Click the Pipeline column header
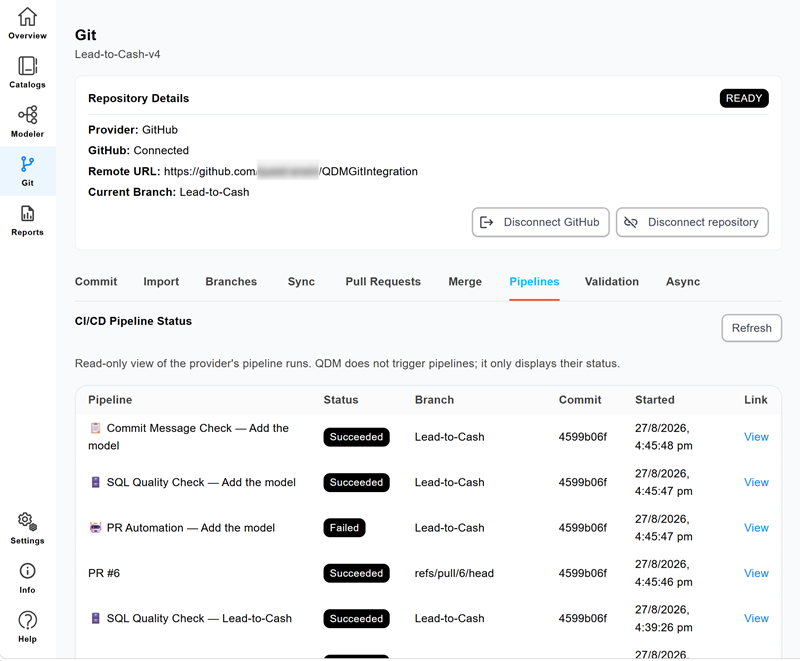800x661 pixels. coord(110,400)
